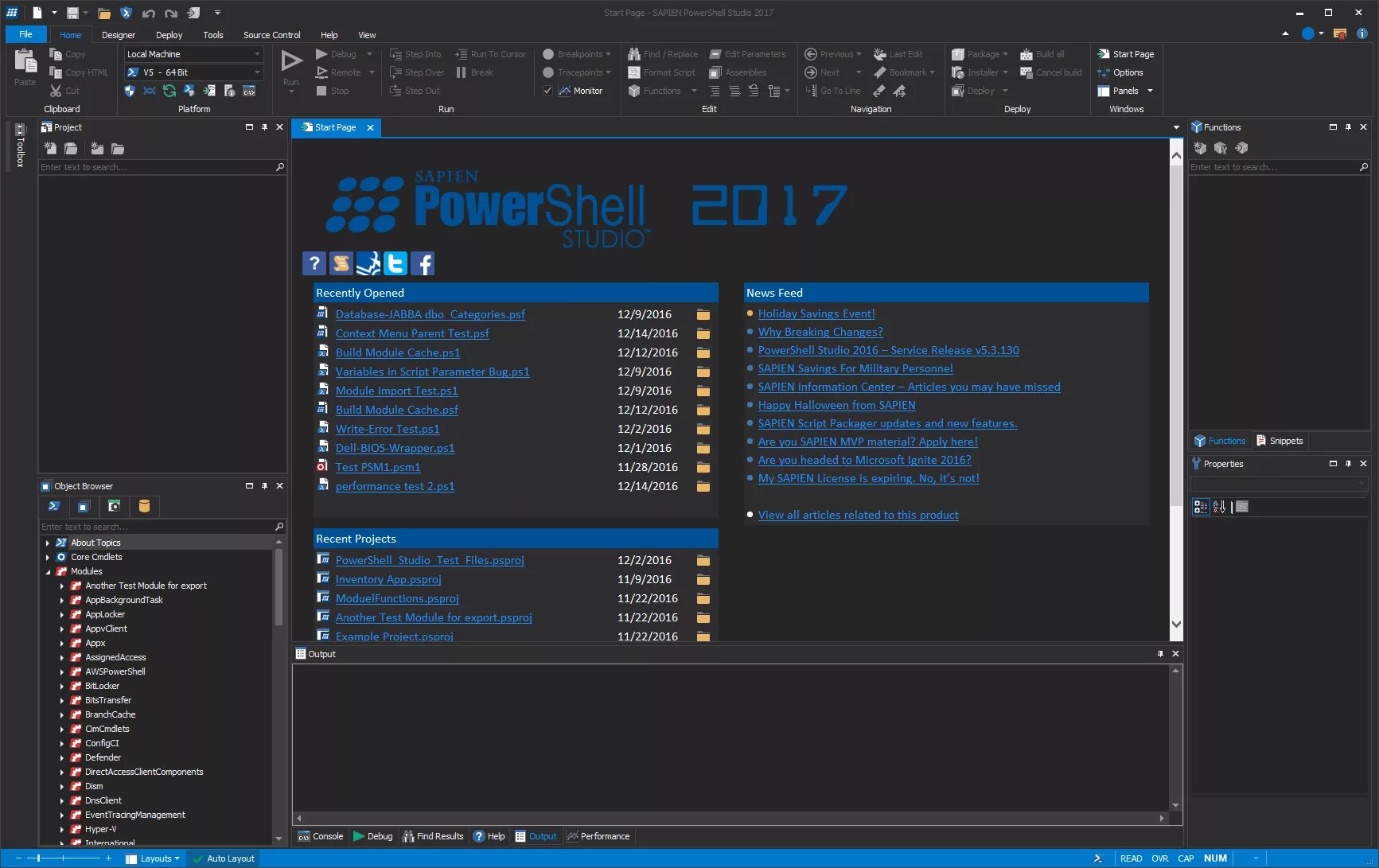
Task: Open folder icon for Database-JABBA dbo_Categories.psf
Action: 703,314
